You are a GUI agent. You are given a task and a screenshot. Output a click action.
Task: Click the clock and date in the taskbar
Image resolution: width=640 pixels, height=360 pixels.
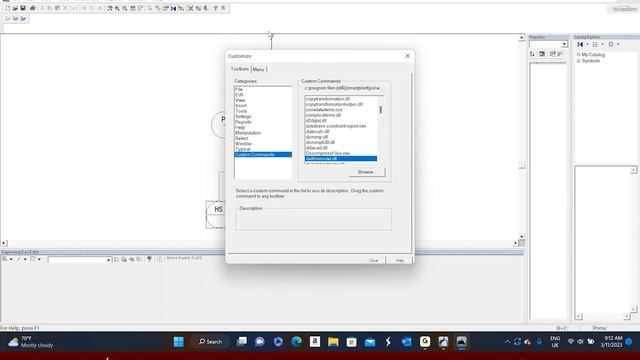611,342
